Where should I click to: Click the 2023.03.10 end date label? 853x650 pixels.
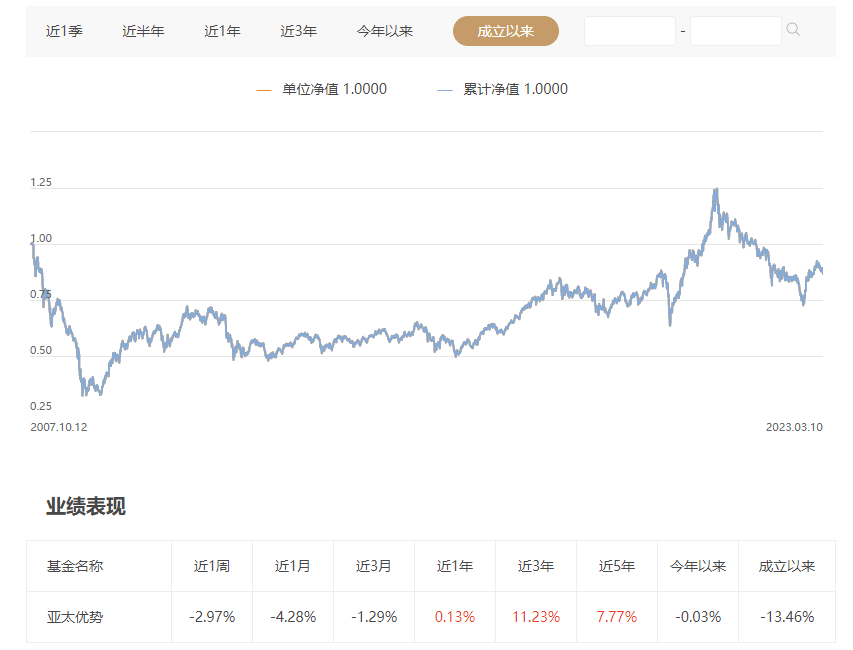(794, 427)
